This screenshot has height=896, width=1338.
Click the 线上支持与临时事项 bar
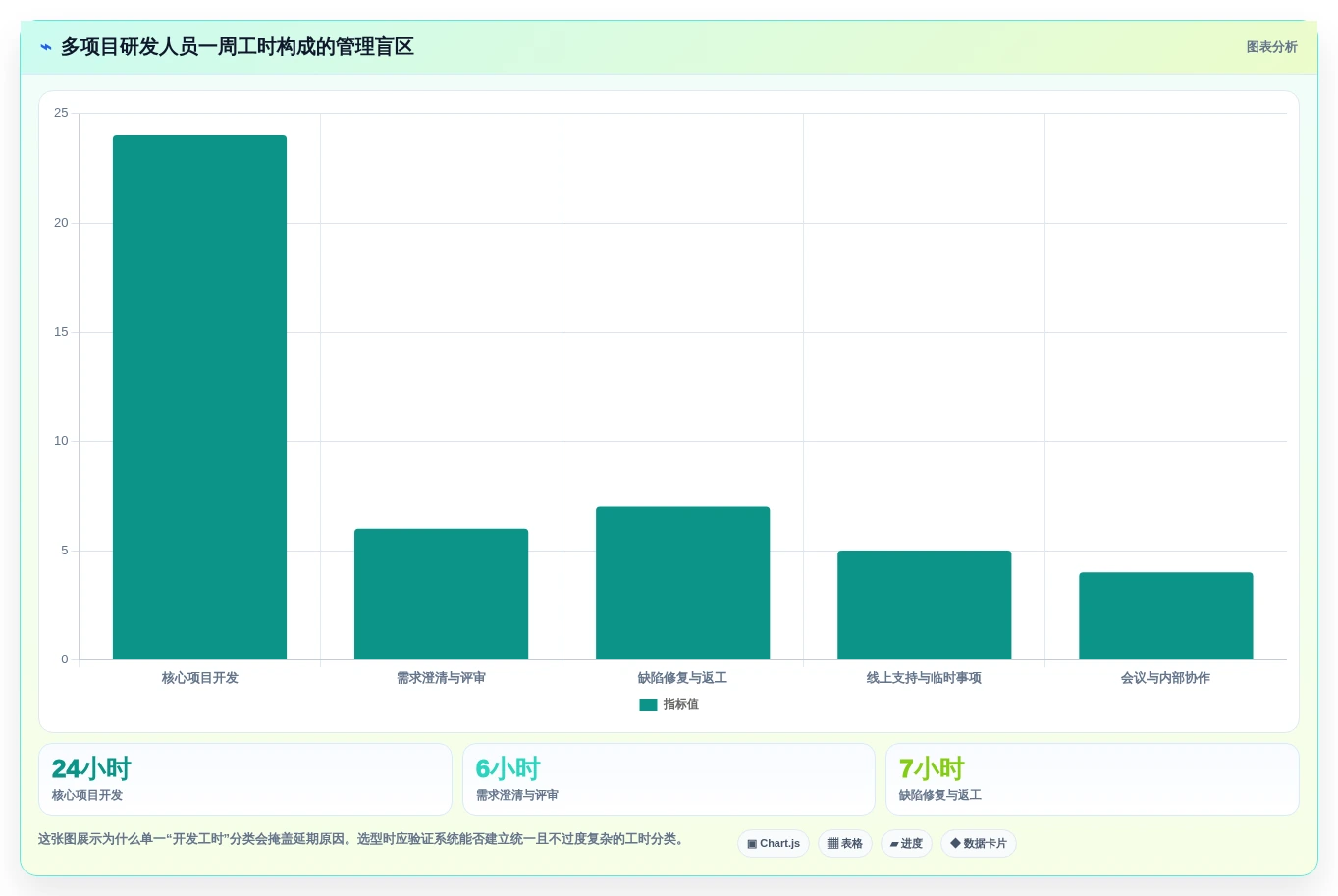(924, 605)
